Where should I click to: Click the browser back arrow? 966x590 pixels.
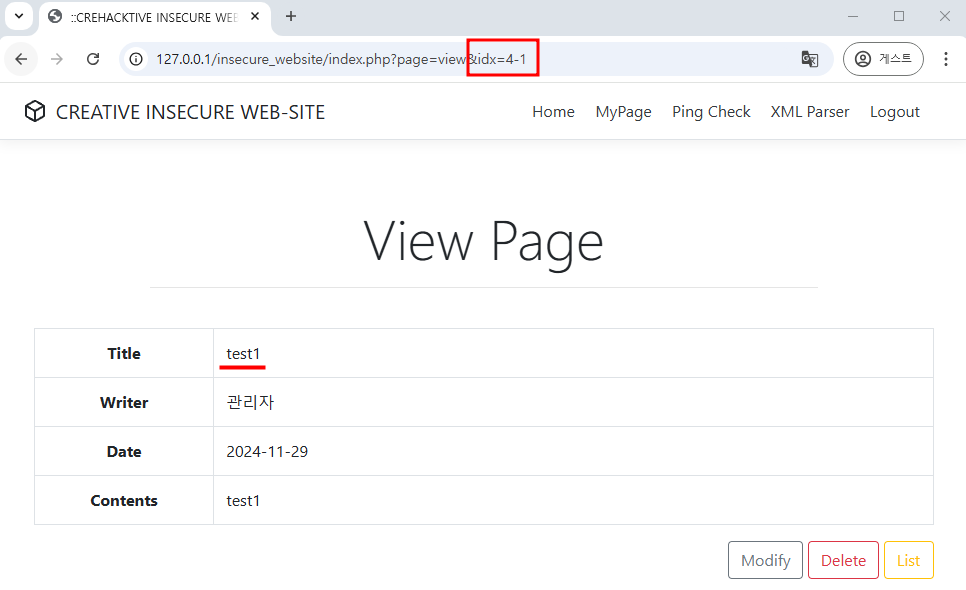(x=21, y=59)
